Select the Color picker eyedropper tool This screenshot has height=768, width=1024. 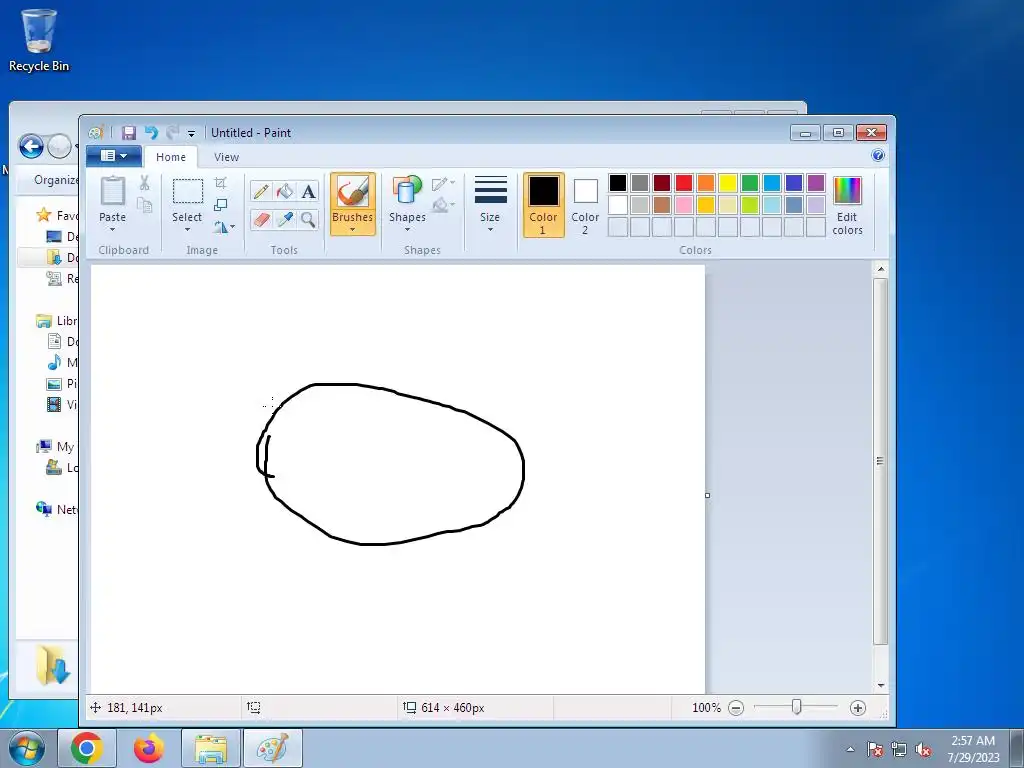[285, 219]
